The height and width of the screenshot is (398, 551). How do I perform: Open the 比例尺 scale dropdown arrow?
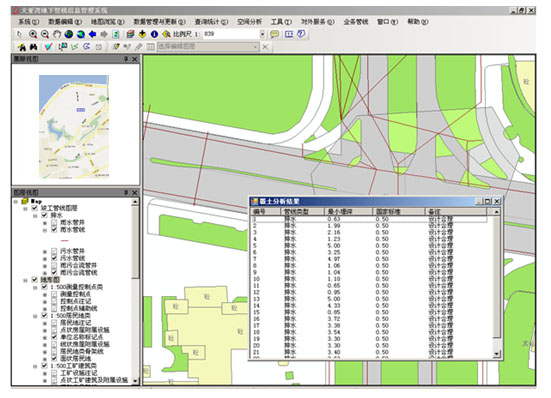(262, 34)
